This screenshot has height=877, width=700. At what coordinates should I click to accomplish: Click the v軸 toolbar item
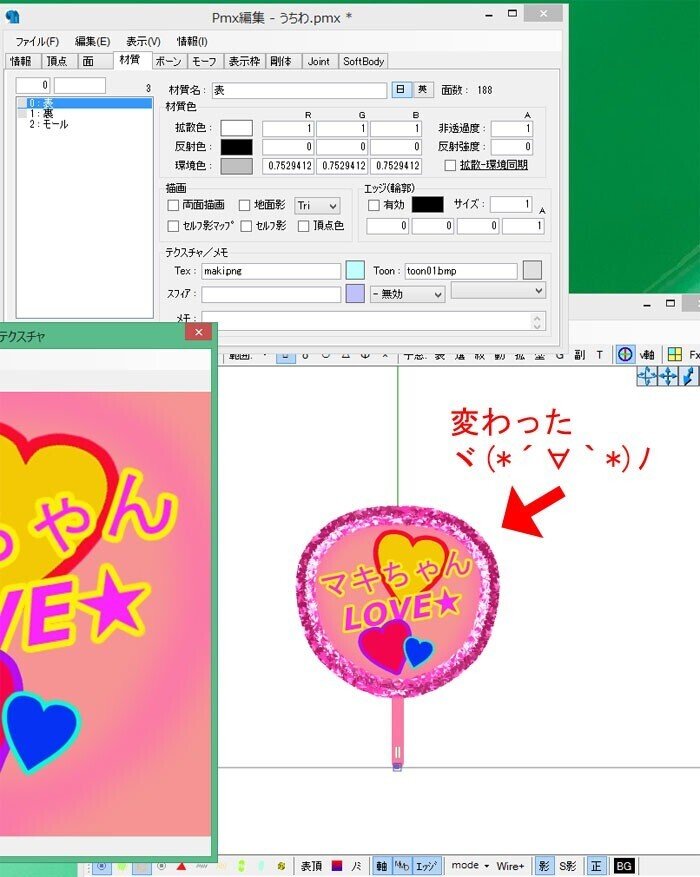point(647,355)
